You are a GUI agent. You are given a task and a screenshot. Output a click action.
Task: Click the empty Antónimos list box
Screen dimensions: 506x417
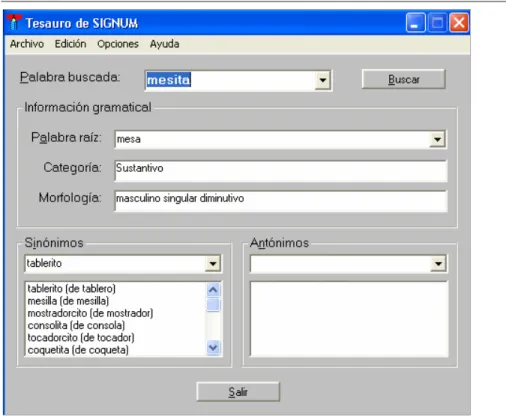click(349, 319)
